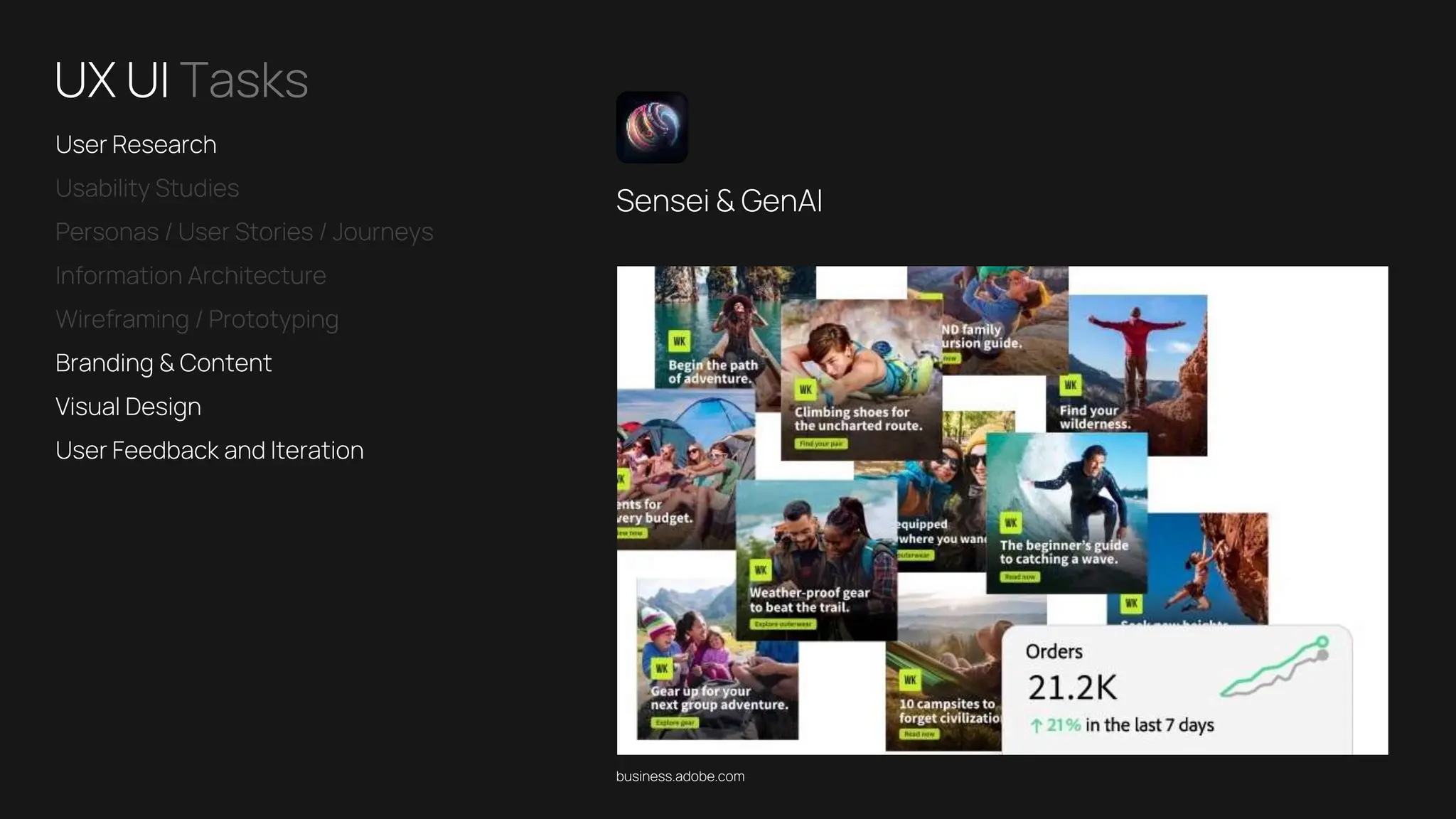Click the Information Architecture item
Viewport: 1456px width, 819px height.
point(191,276)
